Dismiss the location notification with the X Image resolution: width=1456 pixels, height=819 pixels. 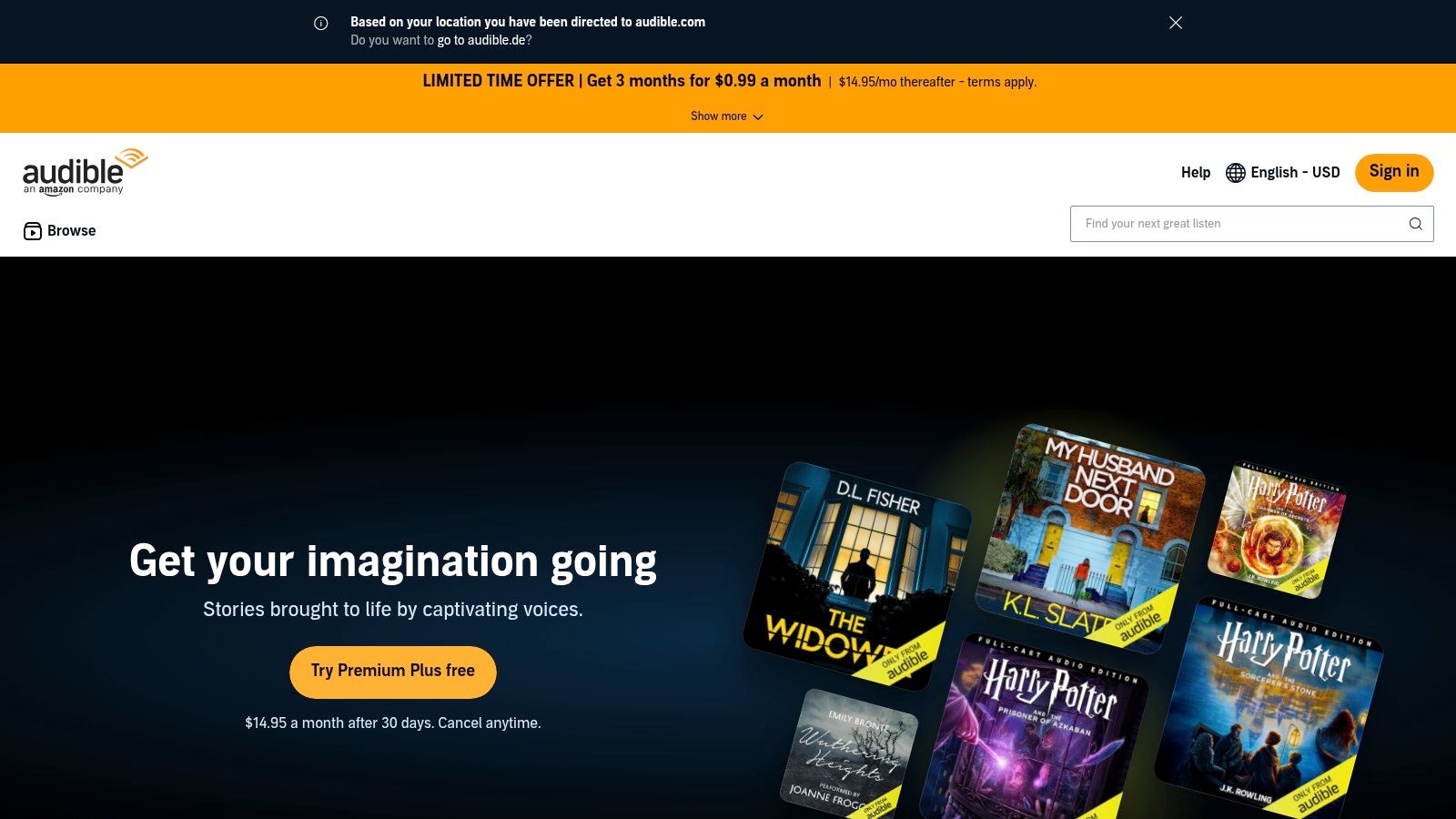1175,23
